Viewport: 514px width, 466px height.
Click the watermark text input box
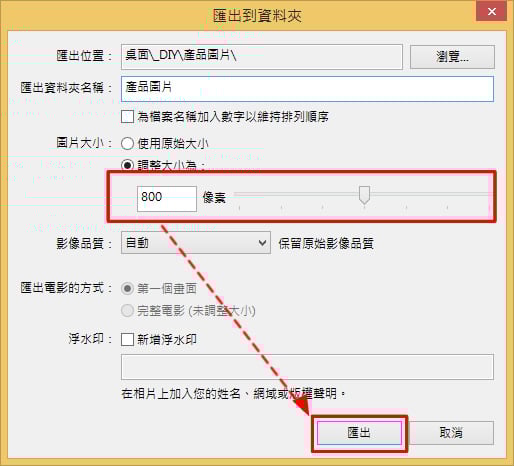pos(307,367)
